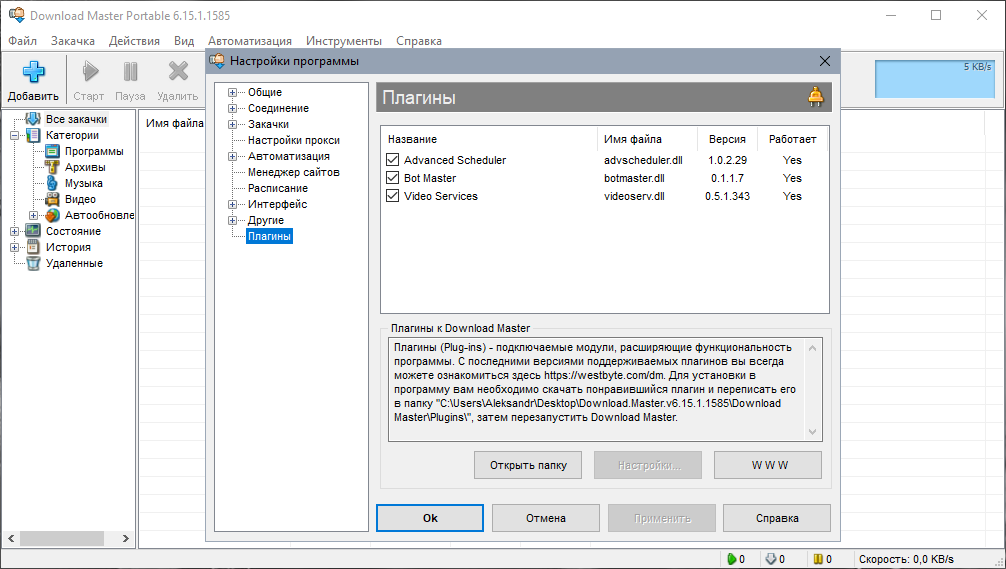Click the Отмена button
1006x569 pixels.
point(546,518)
